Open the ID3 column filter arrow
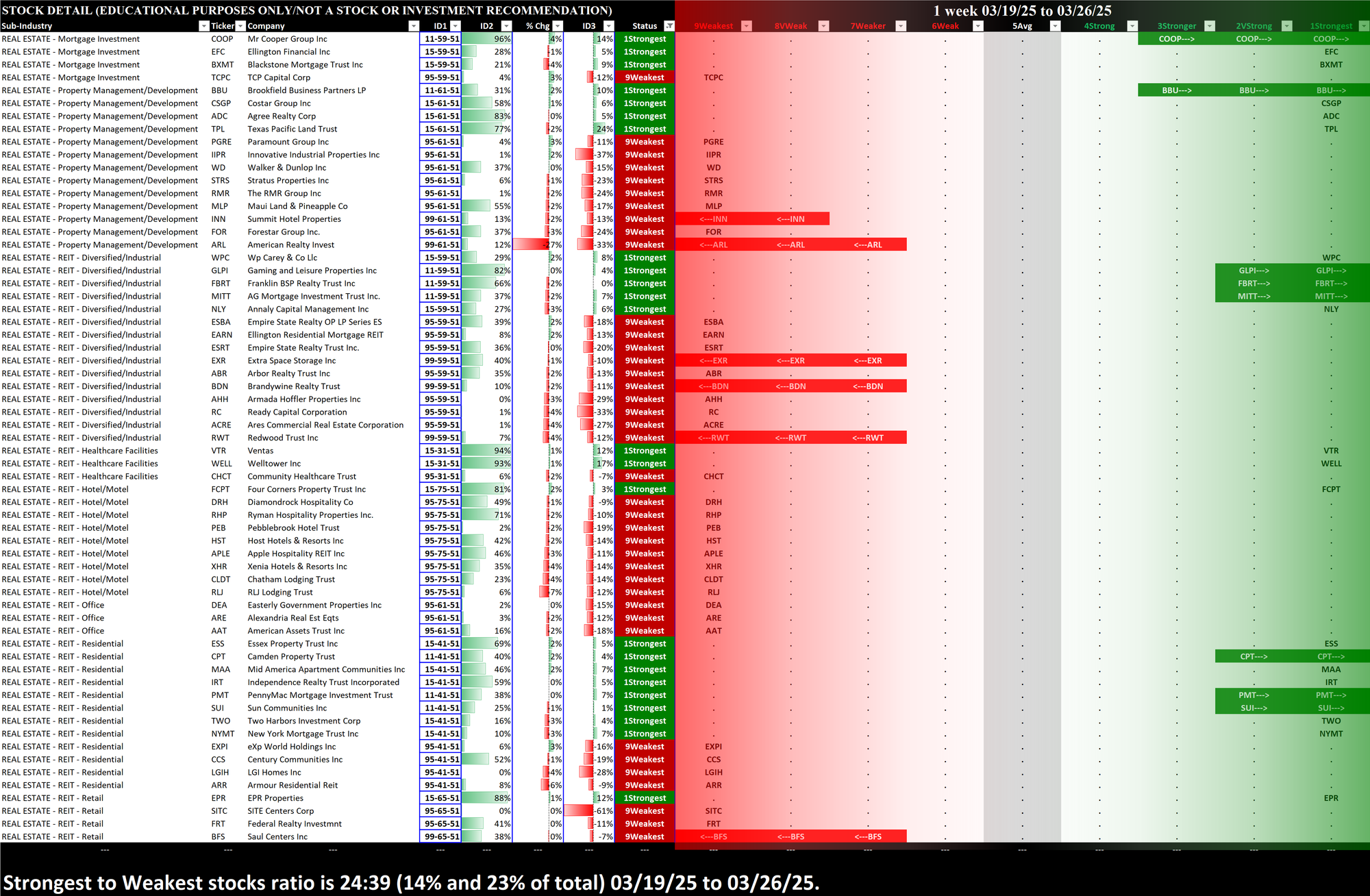 (x=608, y=26)
